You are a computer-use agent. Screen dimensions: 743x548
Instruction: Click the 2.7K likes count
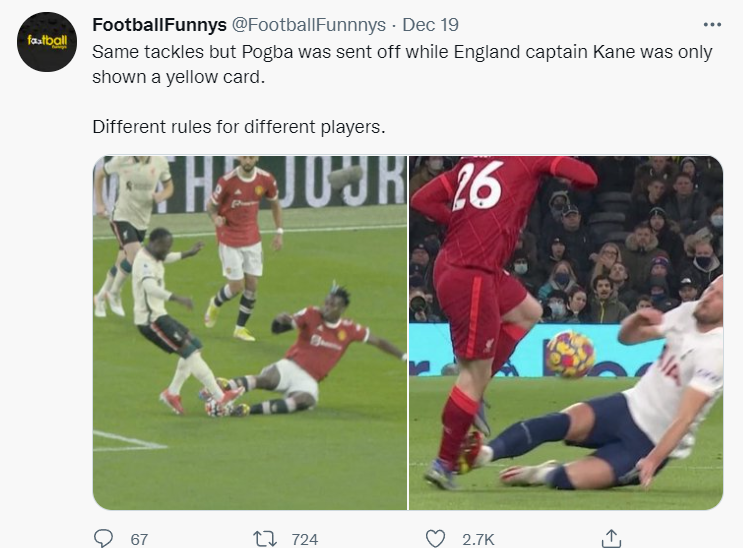478,539
